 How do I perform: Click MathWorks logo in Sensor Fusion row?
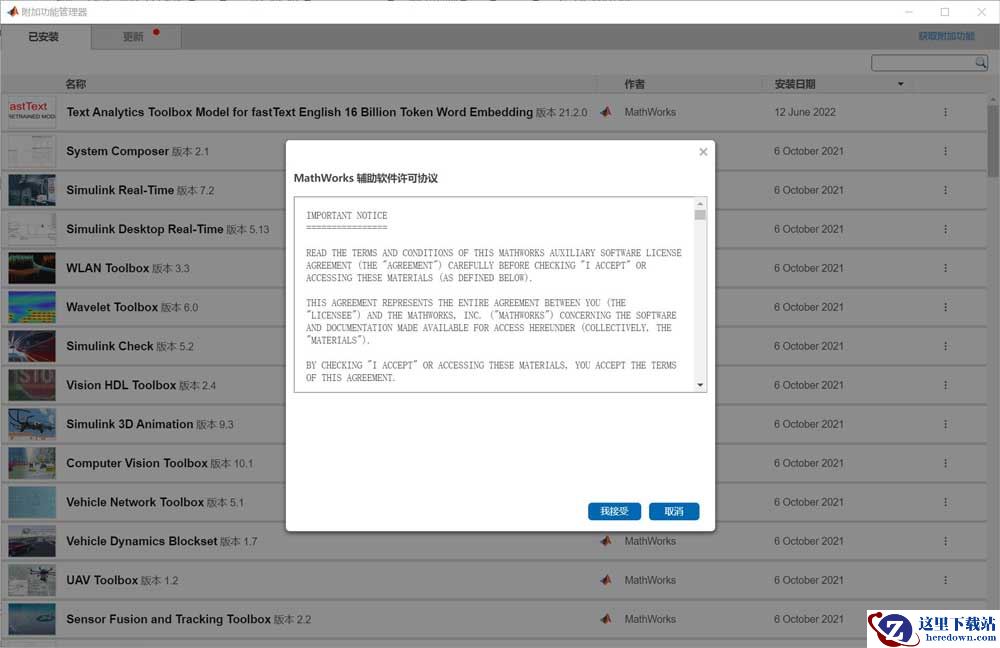[x=606, y=619]
